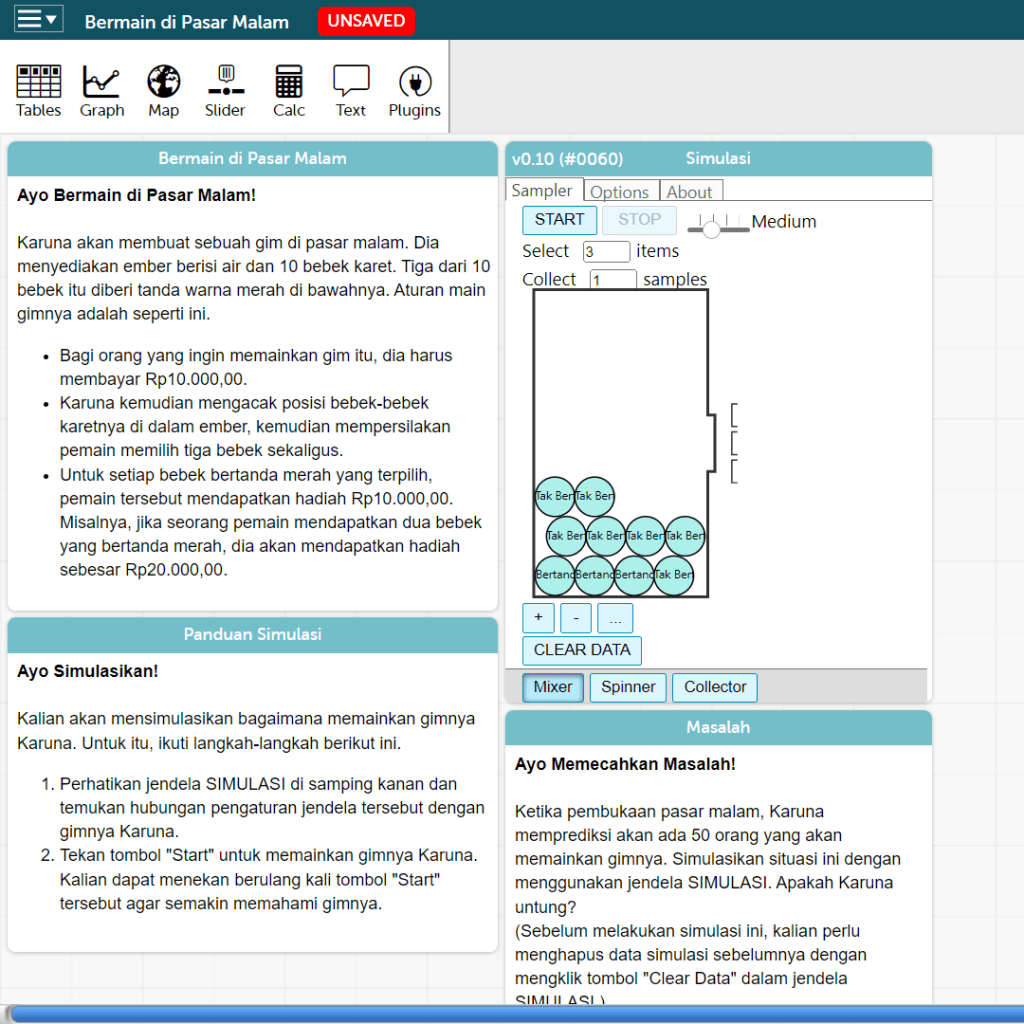Select the Mixer device mode

[x=553, y=687]
